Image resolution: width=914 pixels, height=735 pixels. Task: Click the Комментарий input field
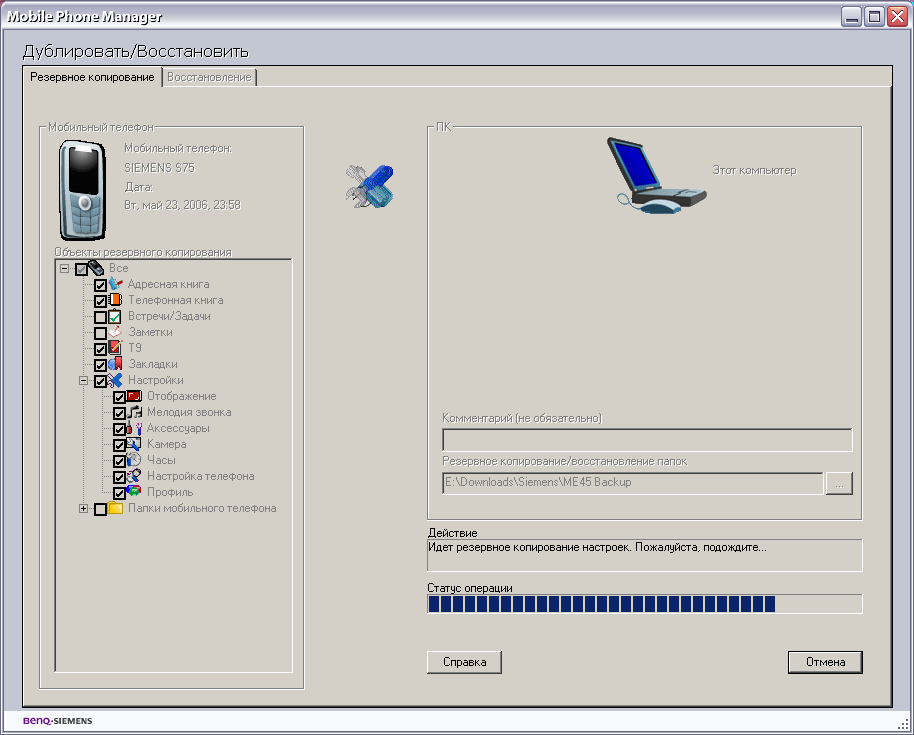point(647,440)
